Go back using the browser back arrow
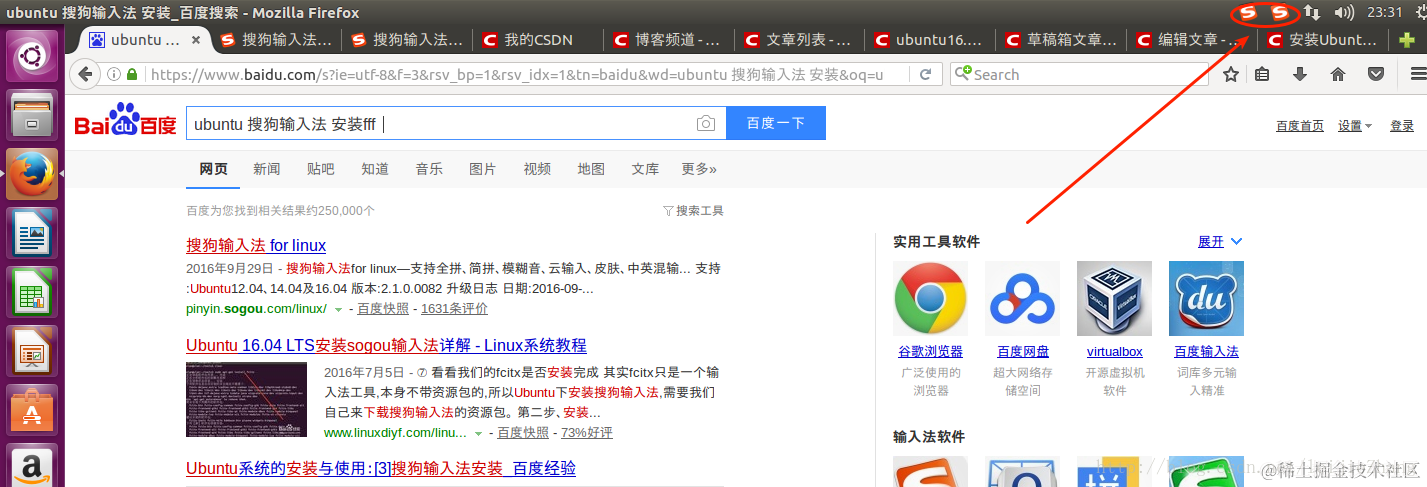The height and width of the screenshot is (487, 1427). coord(85,74)
